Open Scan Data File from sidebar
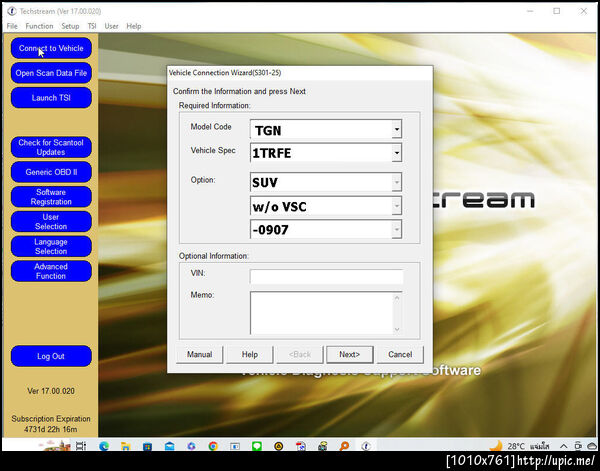The height and width of the screenshot is (471, 600). pos(51,73)
